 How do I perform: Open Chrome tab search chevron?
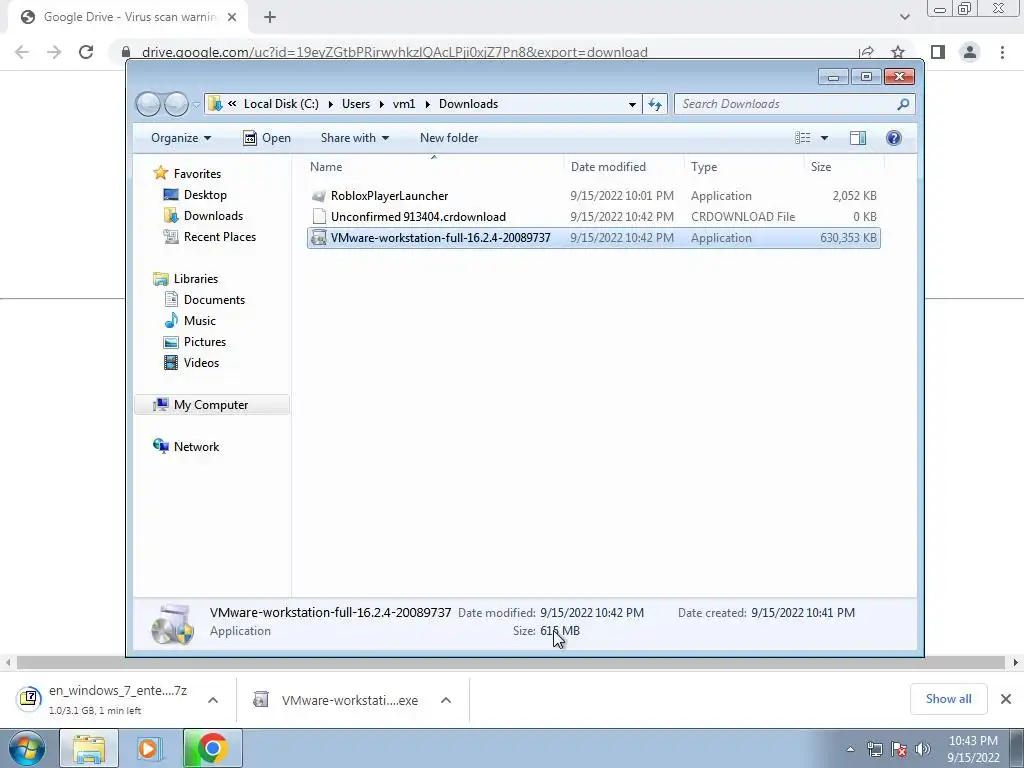[x=904, y=17]
